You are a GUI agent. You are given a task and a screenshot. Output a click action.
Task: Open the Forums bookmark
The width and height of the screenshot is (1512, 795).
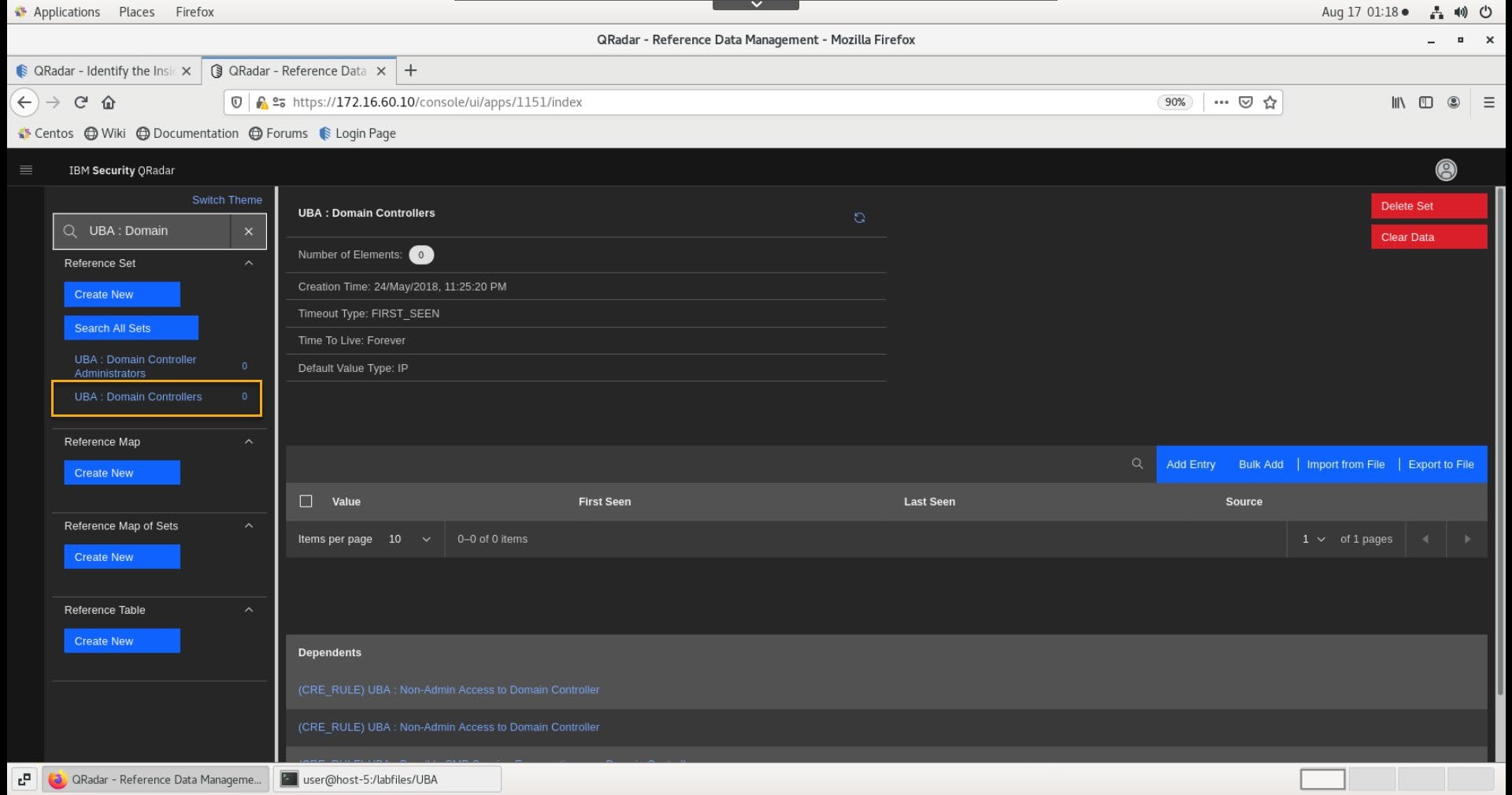[278, 134]
